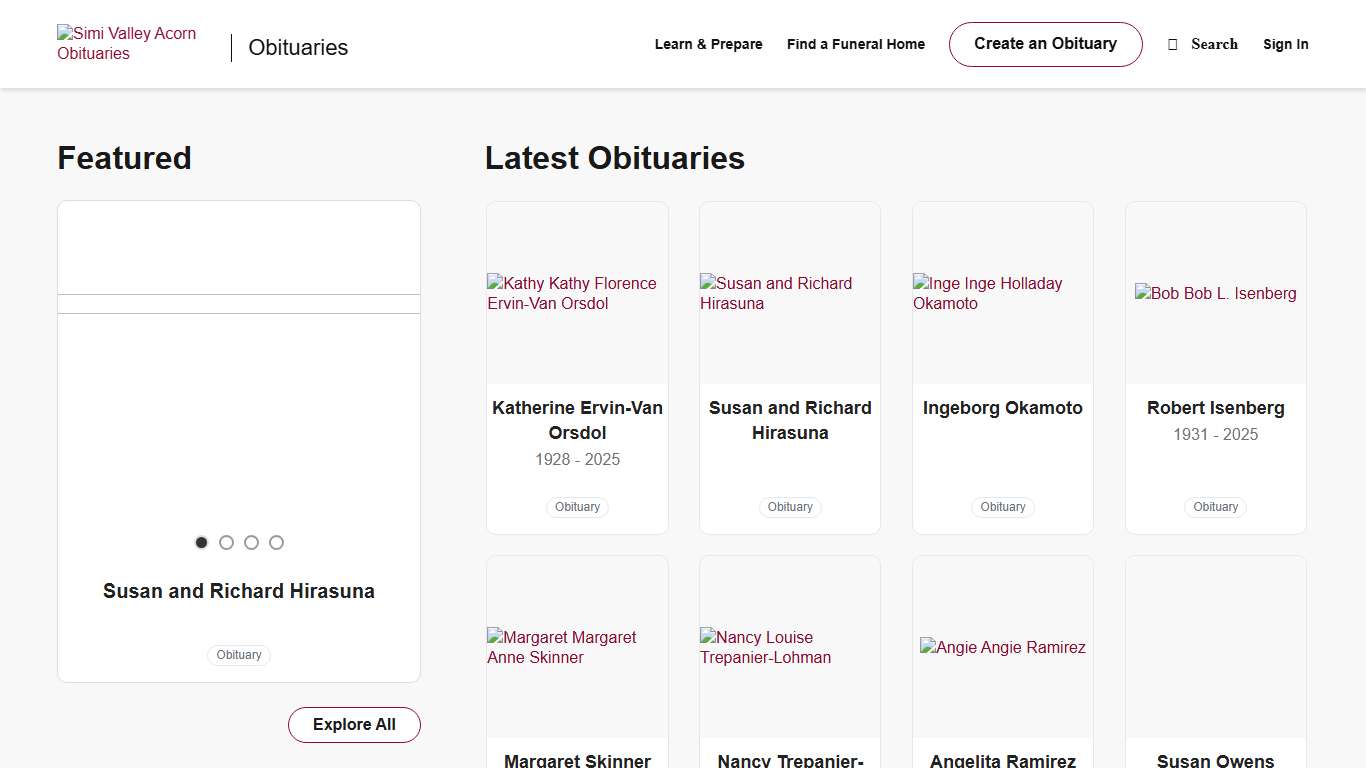Open Bob L. Isenberg photo thumbnail
Viewport: 1366px width, 768px height.
[x=1215, y=293]
